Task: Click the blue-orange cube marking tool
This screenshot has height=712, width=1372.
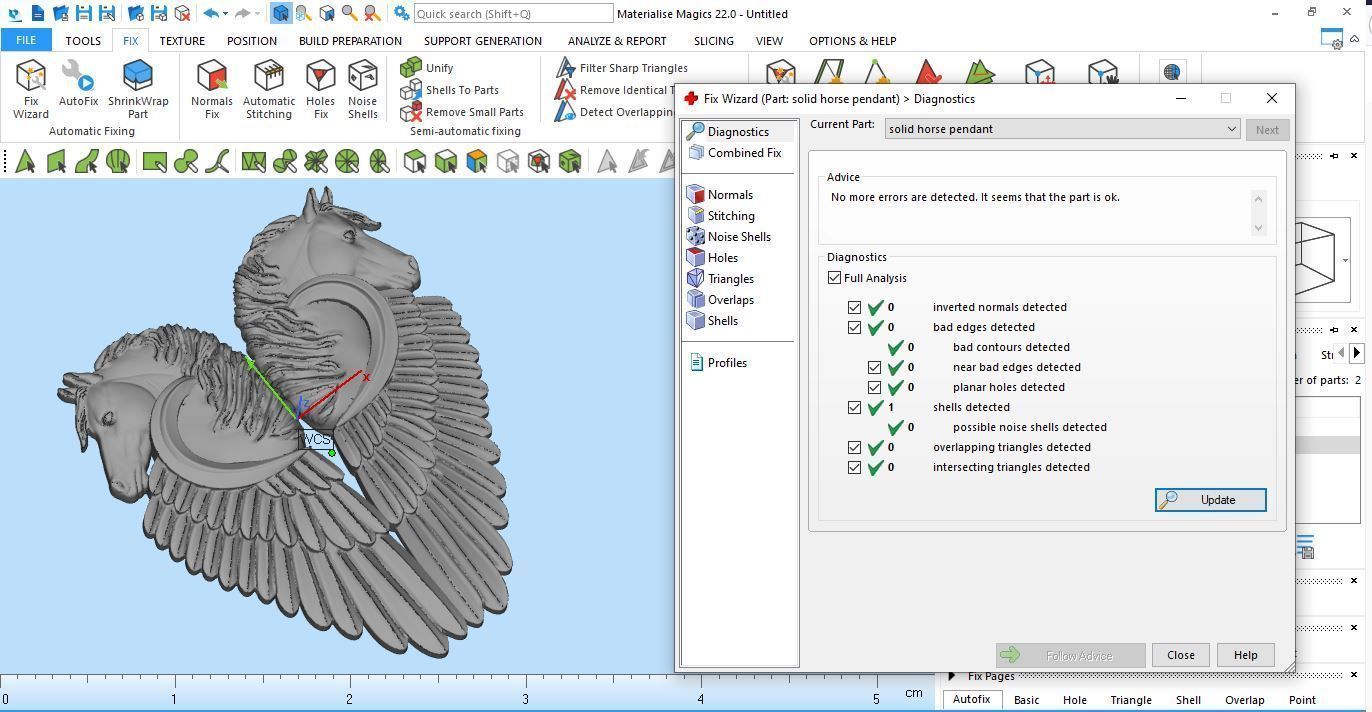Action: pyautogui.click(x=476, y=161)
